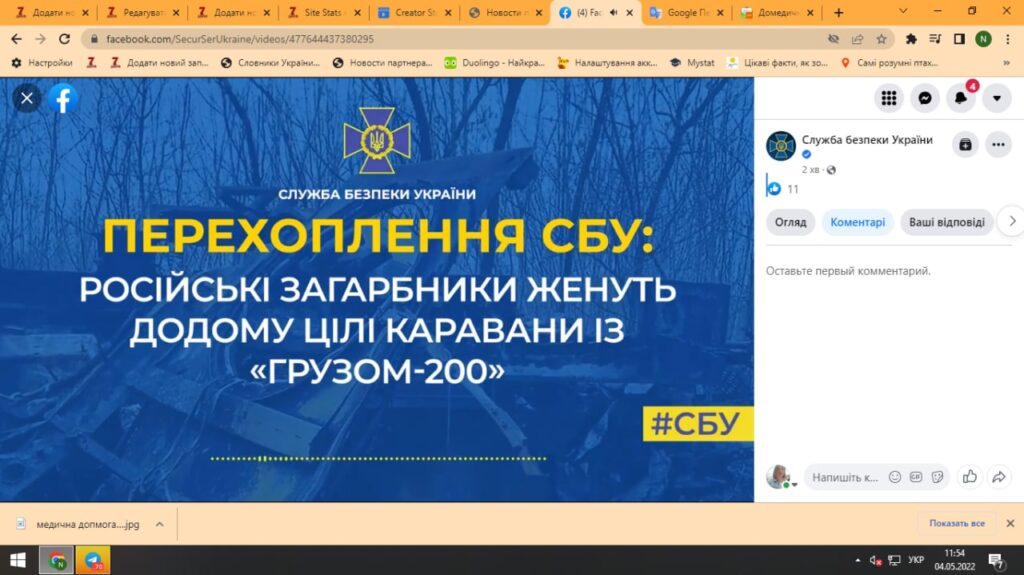Close the video viewer with X button
This screenshot has height=575, width=1024.
tap(27, 98)
